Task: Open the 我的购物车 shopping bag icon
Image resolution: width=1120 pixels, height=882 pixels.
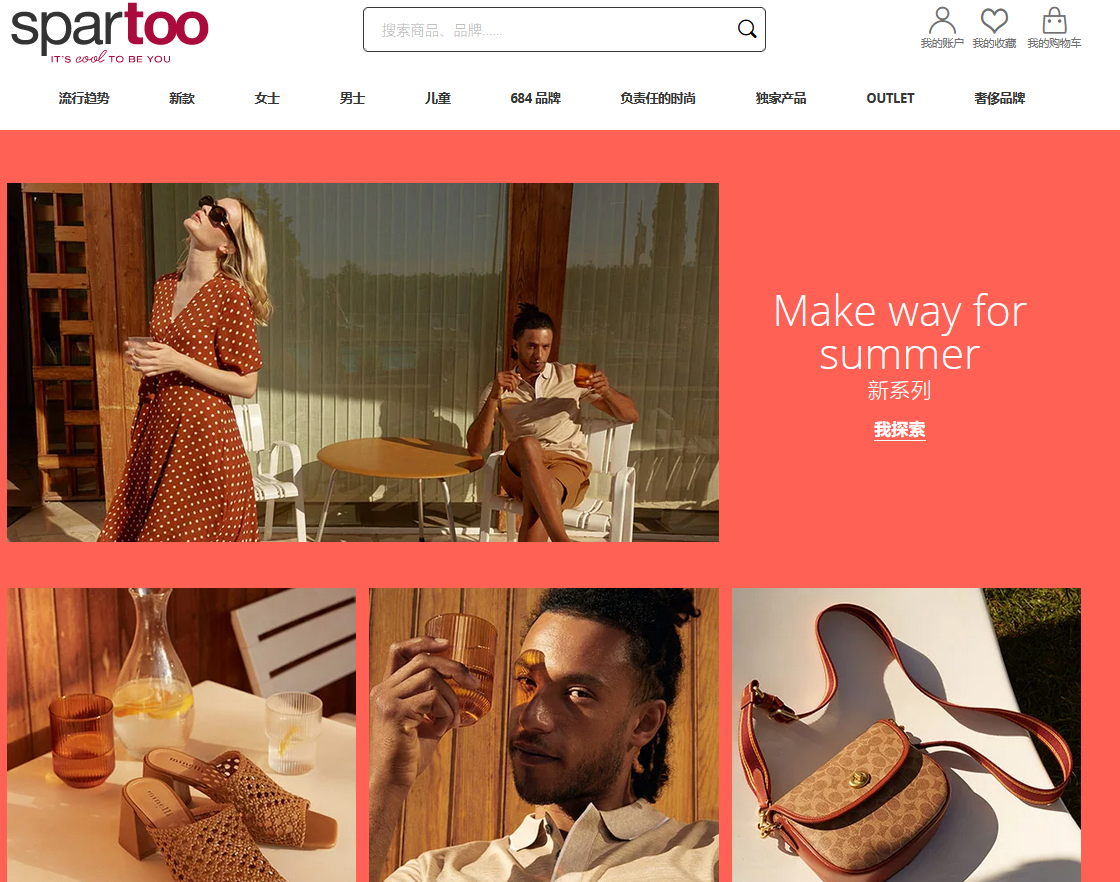Action: tap(1054, 28)
